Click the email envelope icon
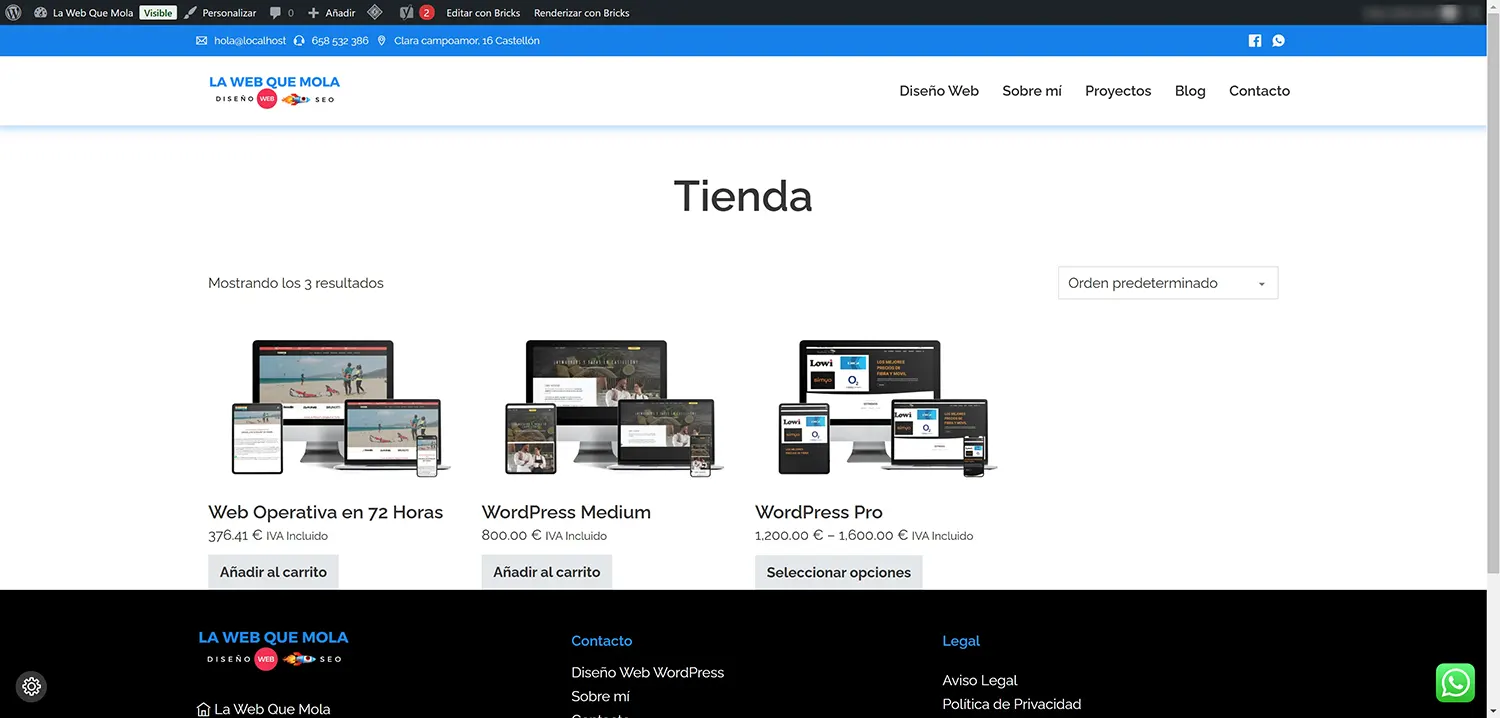The image size is (1500, 718). [202, 41]
